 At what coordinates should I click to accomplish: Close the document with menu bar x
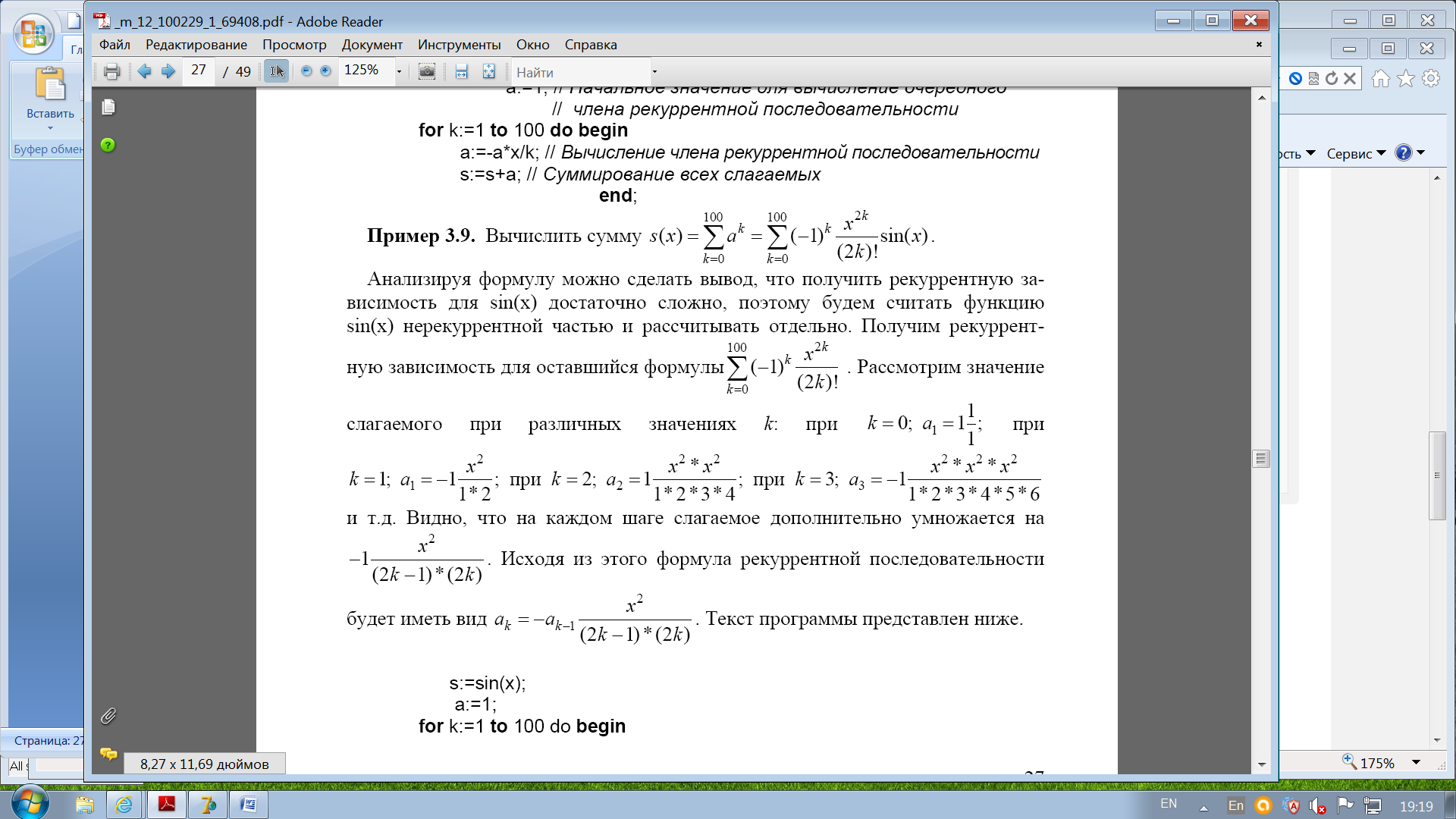click(1259, 45)
